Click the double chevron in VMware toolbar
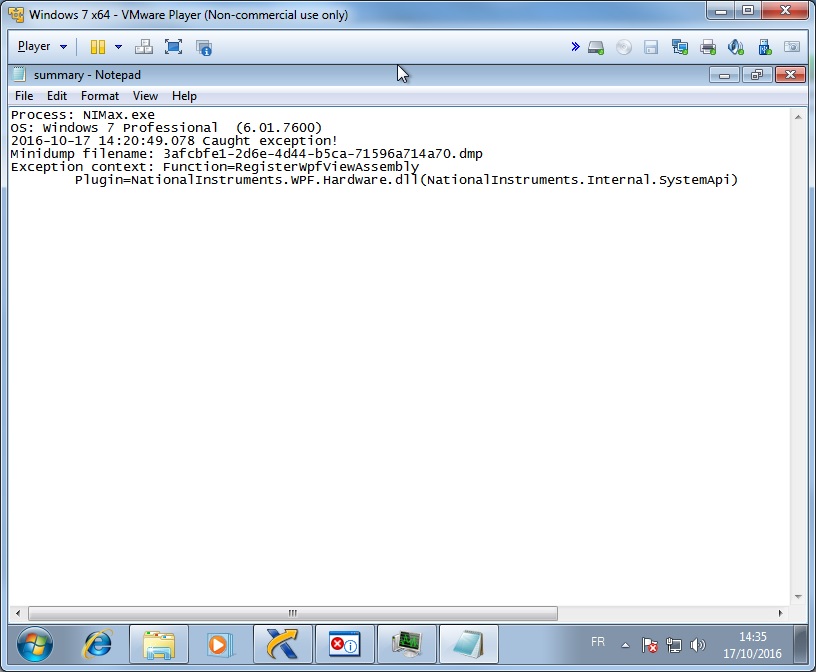The height and width of the screenshot is (672, 816). click(575, 47)
